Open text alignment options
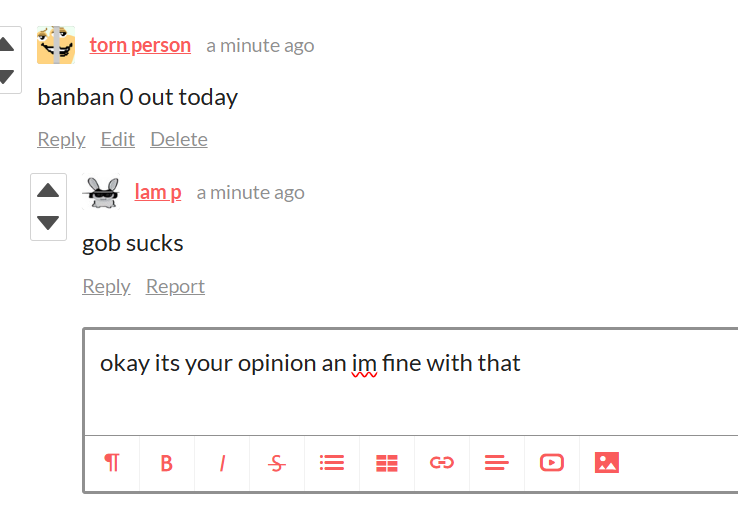738x509 pixels. (x=497, y=463)
